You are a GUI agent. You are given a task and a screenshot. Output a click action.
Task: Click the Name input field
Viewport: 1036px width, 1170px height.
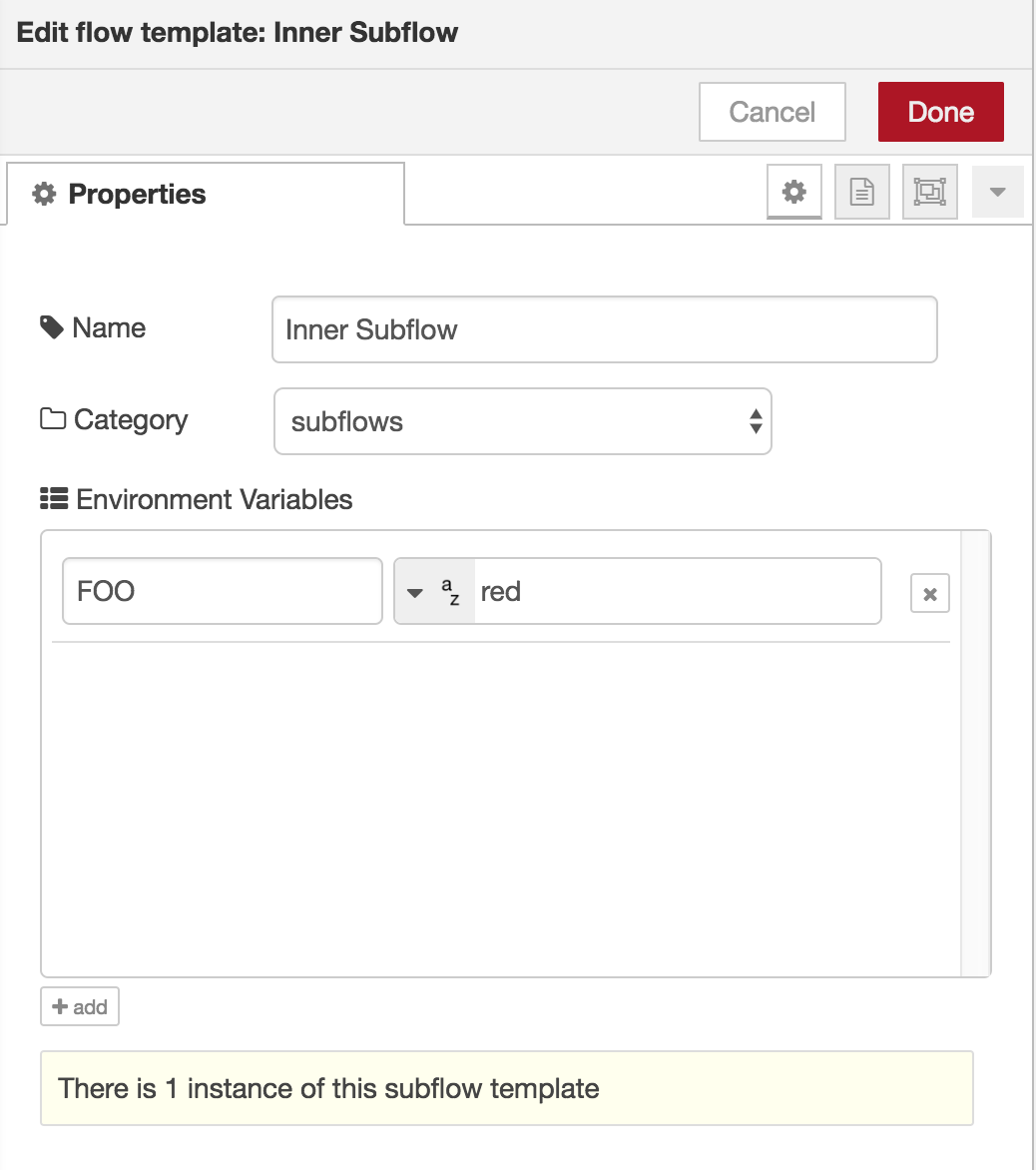604,329
